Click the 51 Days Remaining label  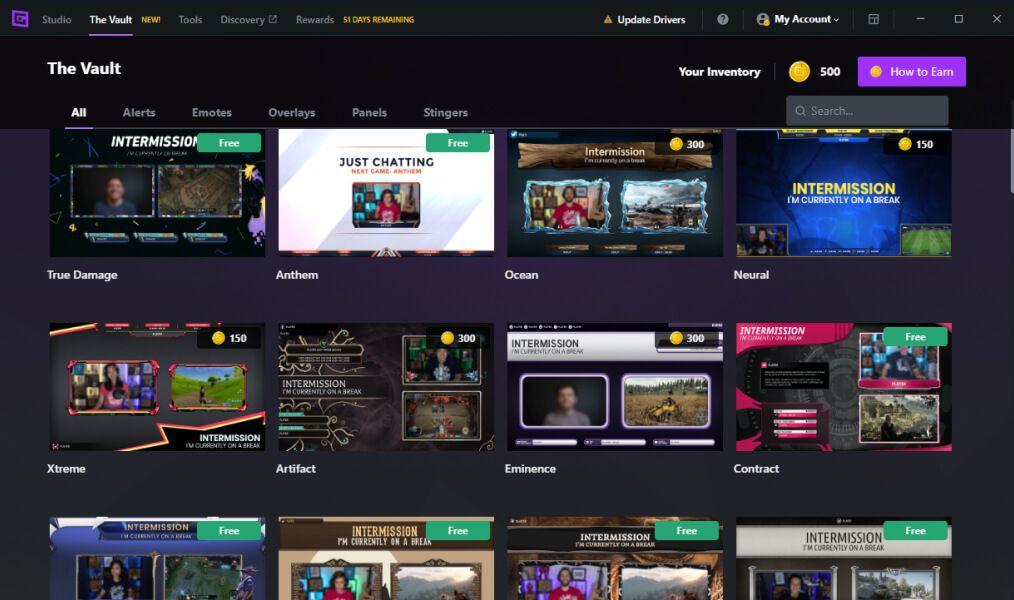378,20
